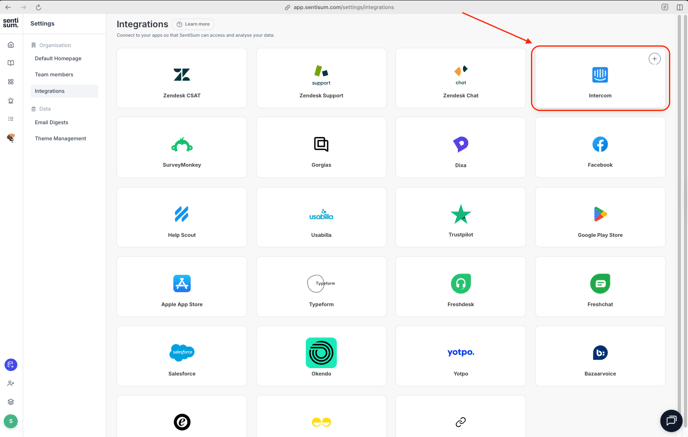The image size is (688, 437).
Task: Select the SurveyMonkey integration icon
Action: point(182,145)
